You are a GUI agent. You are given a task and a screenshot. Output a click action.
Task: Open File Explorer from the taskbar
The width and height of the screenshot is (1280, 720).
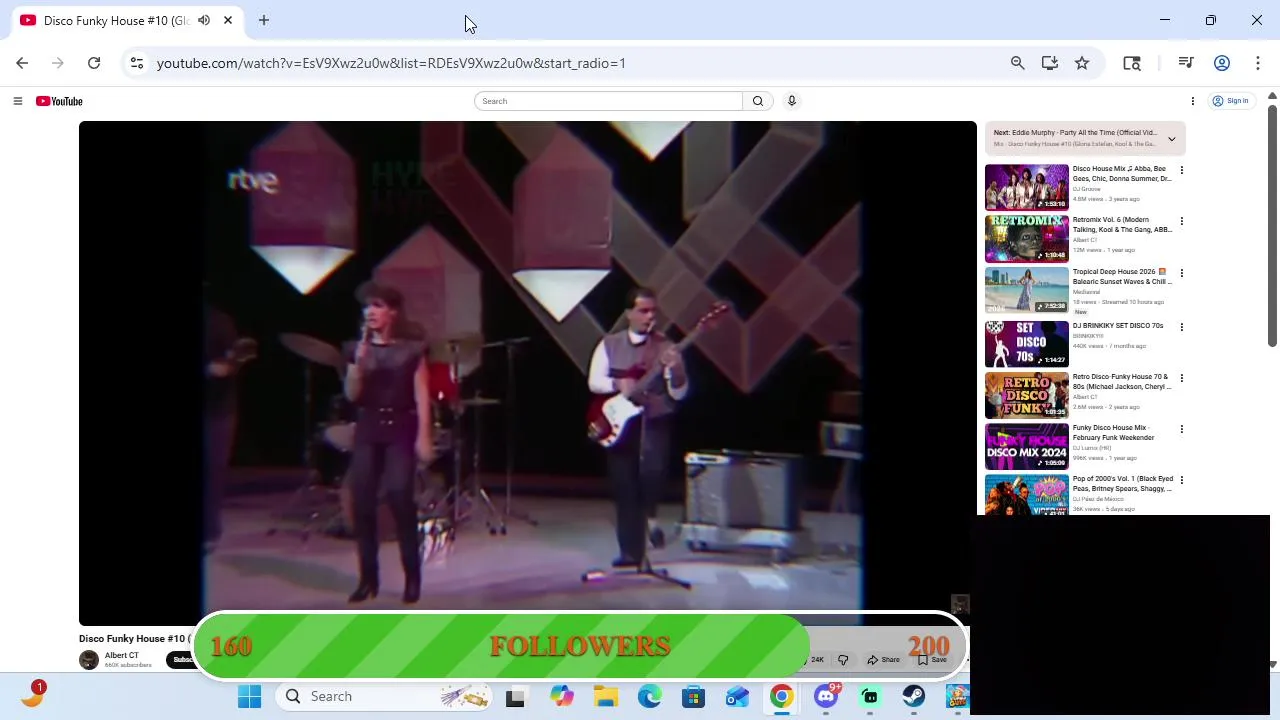tap(606, 696)
